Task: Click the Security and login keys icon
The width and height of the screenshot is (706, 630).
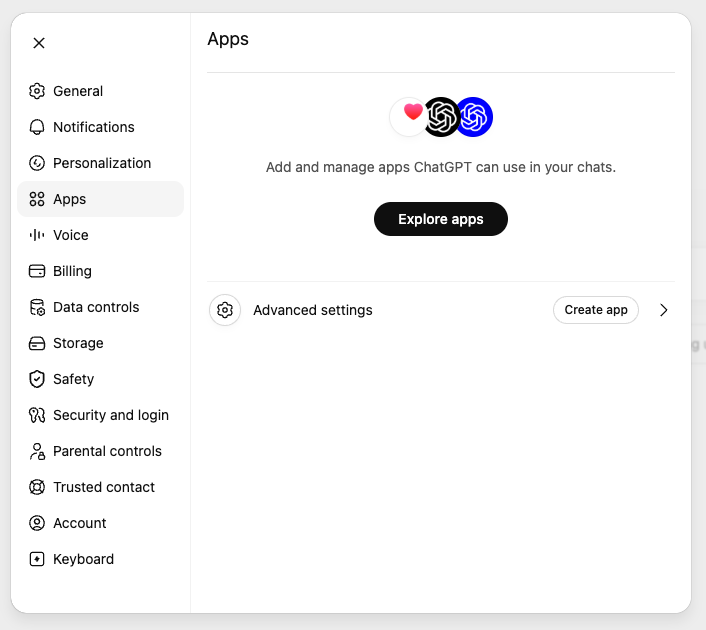Action: pyautogui.click(x=37, y=415)
